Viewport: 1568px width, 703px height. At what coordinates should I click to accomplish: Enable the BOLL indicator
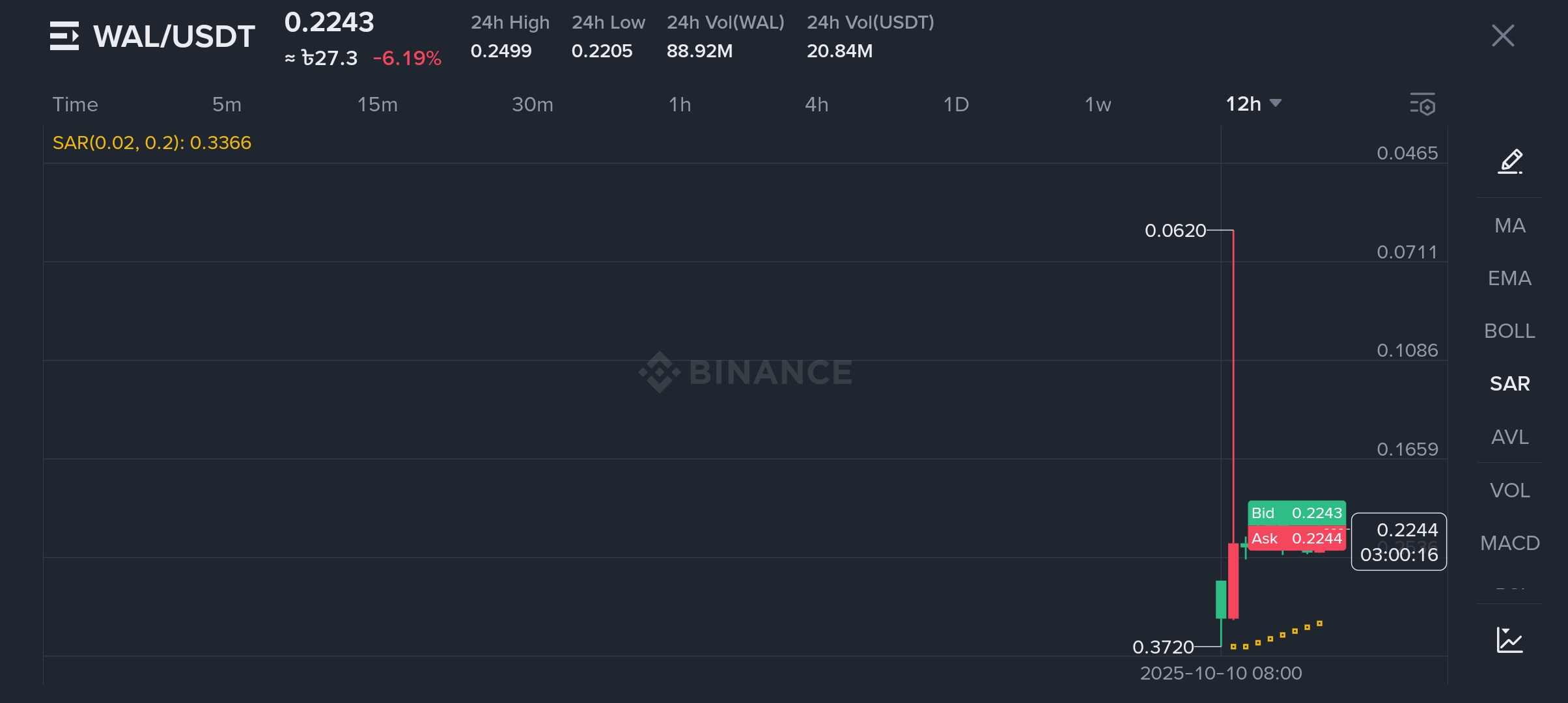1509,331
